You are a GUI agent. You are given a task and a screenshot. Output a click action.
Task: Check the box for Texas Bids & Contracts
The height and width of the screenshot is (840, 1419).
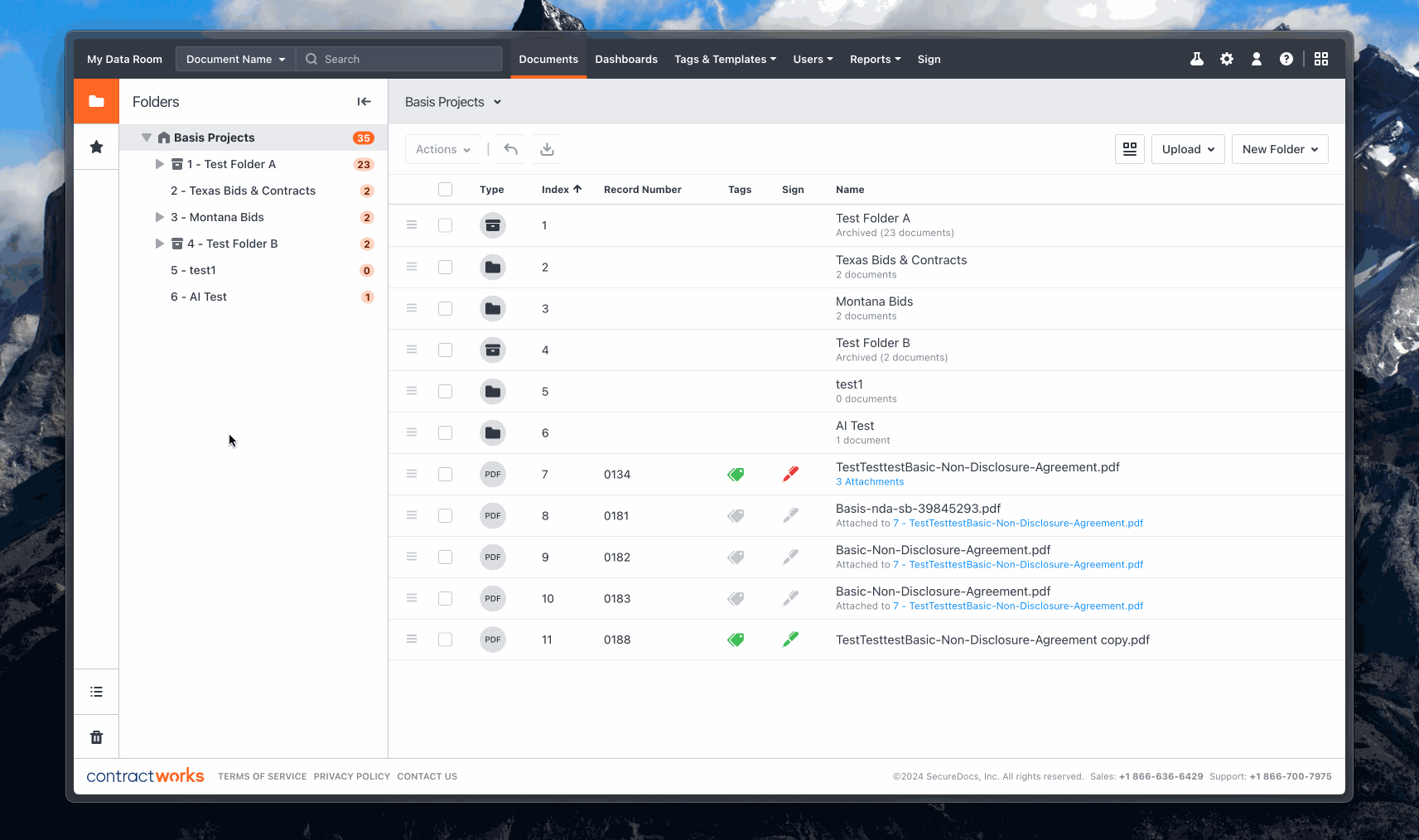(445, 267)
